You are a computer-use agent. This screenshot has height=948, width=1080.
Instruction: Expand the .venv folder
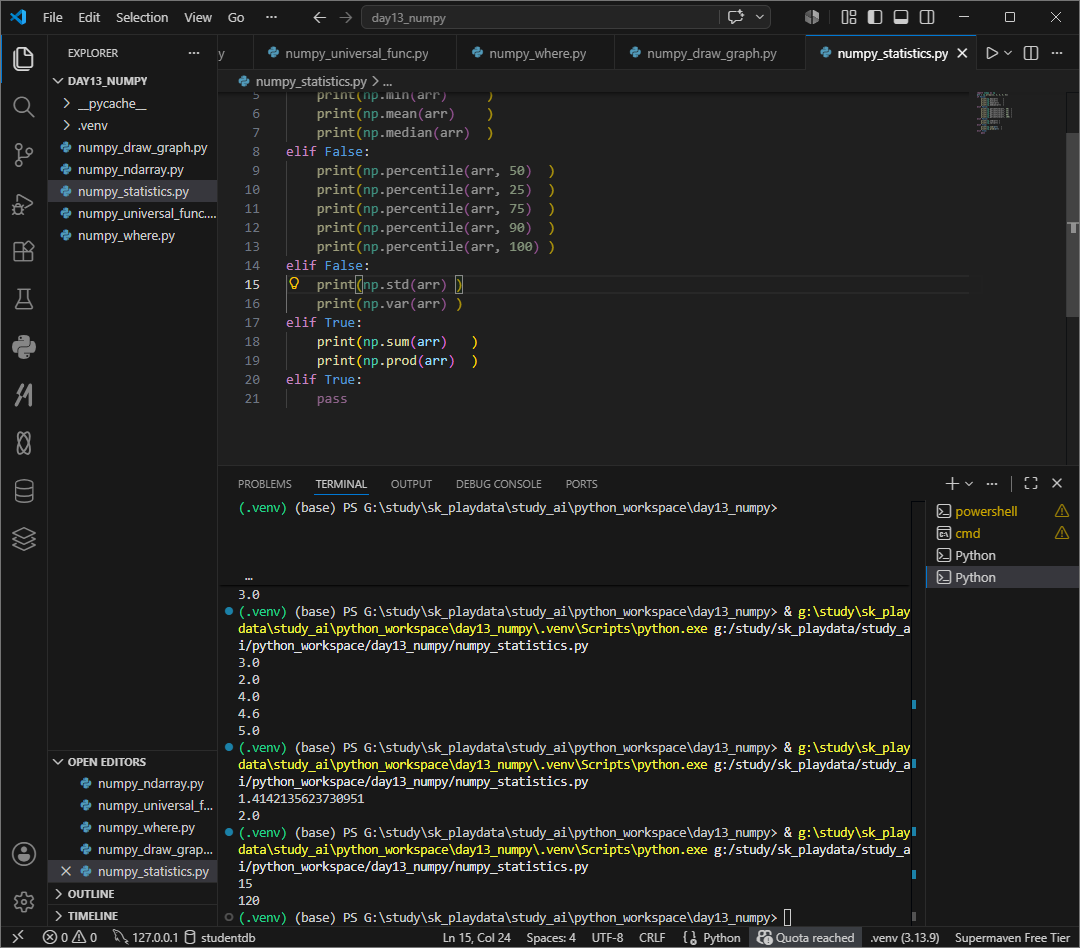tap(132, 125)
